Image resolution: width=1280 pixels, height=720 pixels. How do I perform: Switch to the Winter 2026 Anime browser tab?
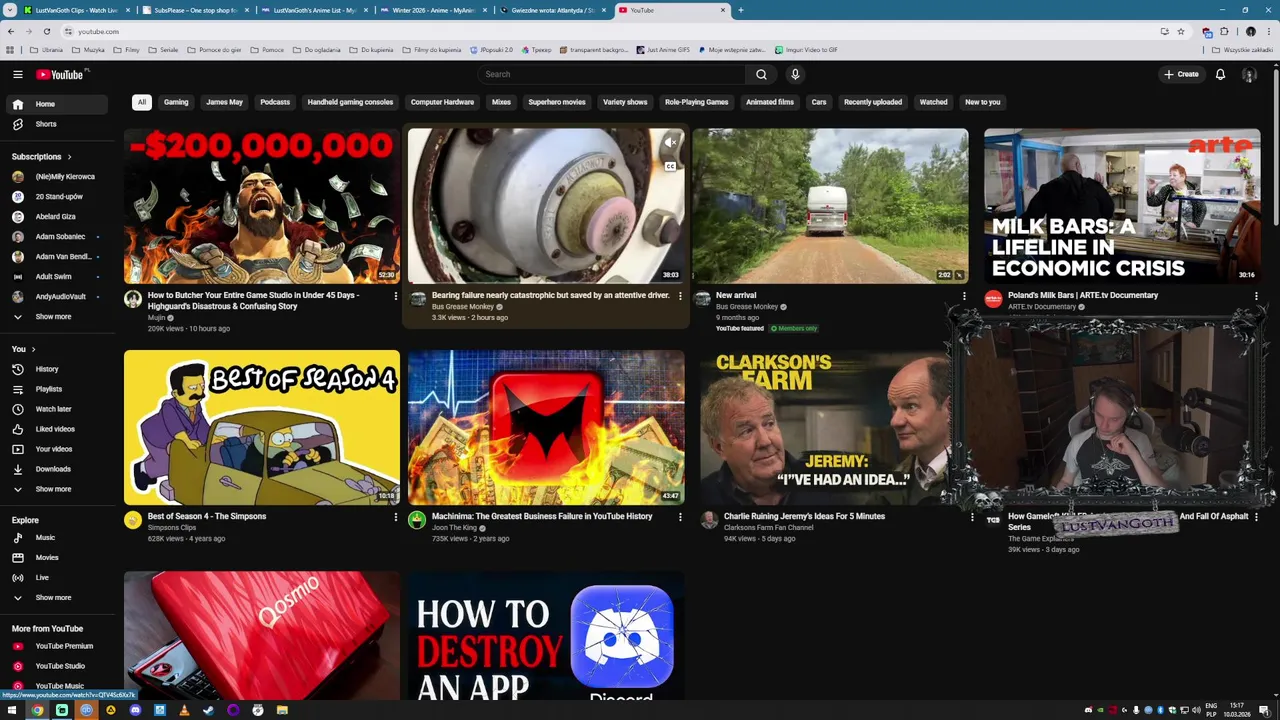(432, 10)
